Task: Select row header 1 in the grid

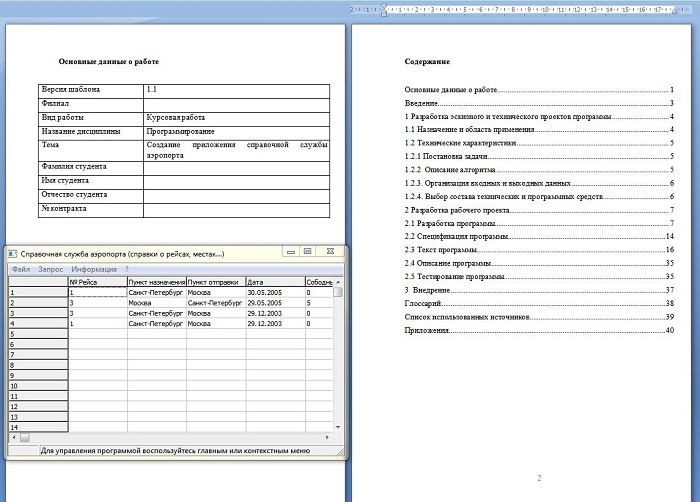Action: click(x=38, y=293)
